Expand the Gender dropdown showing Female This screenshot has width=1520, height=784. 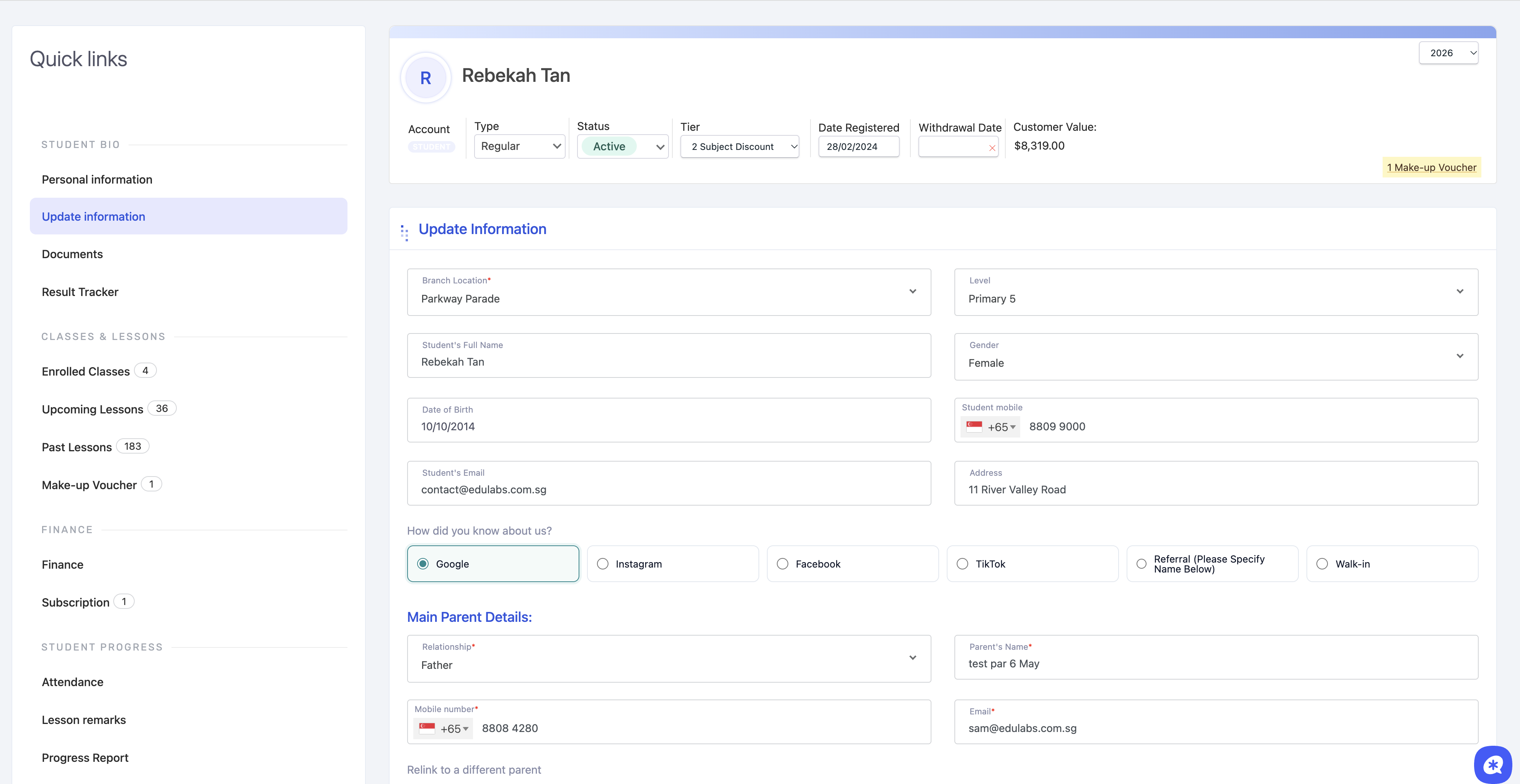click(1216, 357)
